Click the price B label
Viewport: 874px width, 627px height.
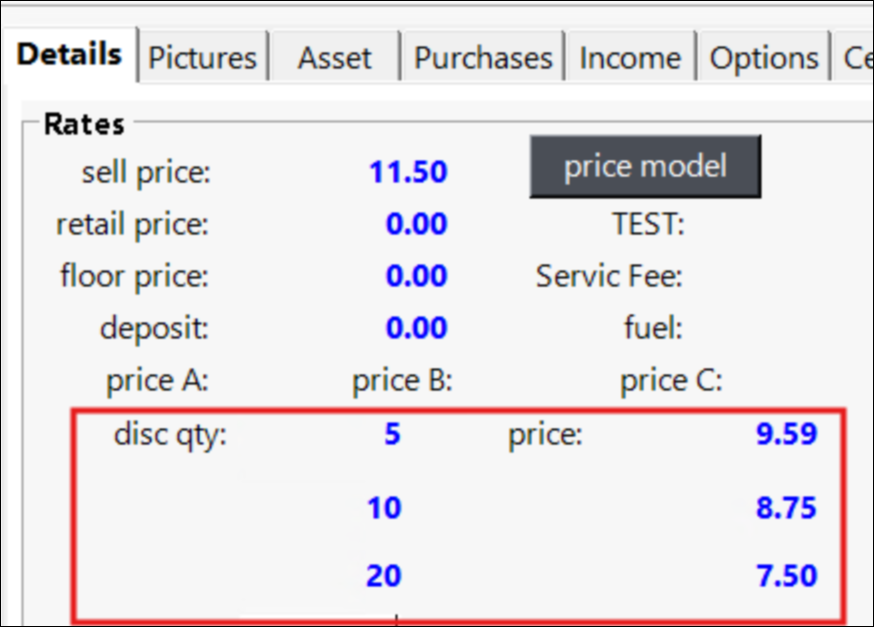click(x=401, y=380)
